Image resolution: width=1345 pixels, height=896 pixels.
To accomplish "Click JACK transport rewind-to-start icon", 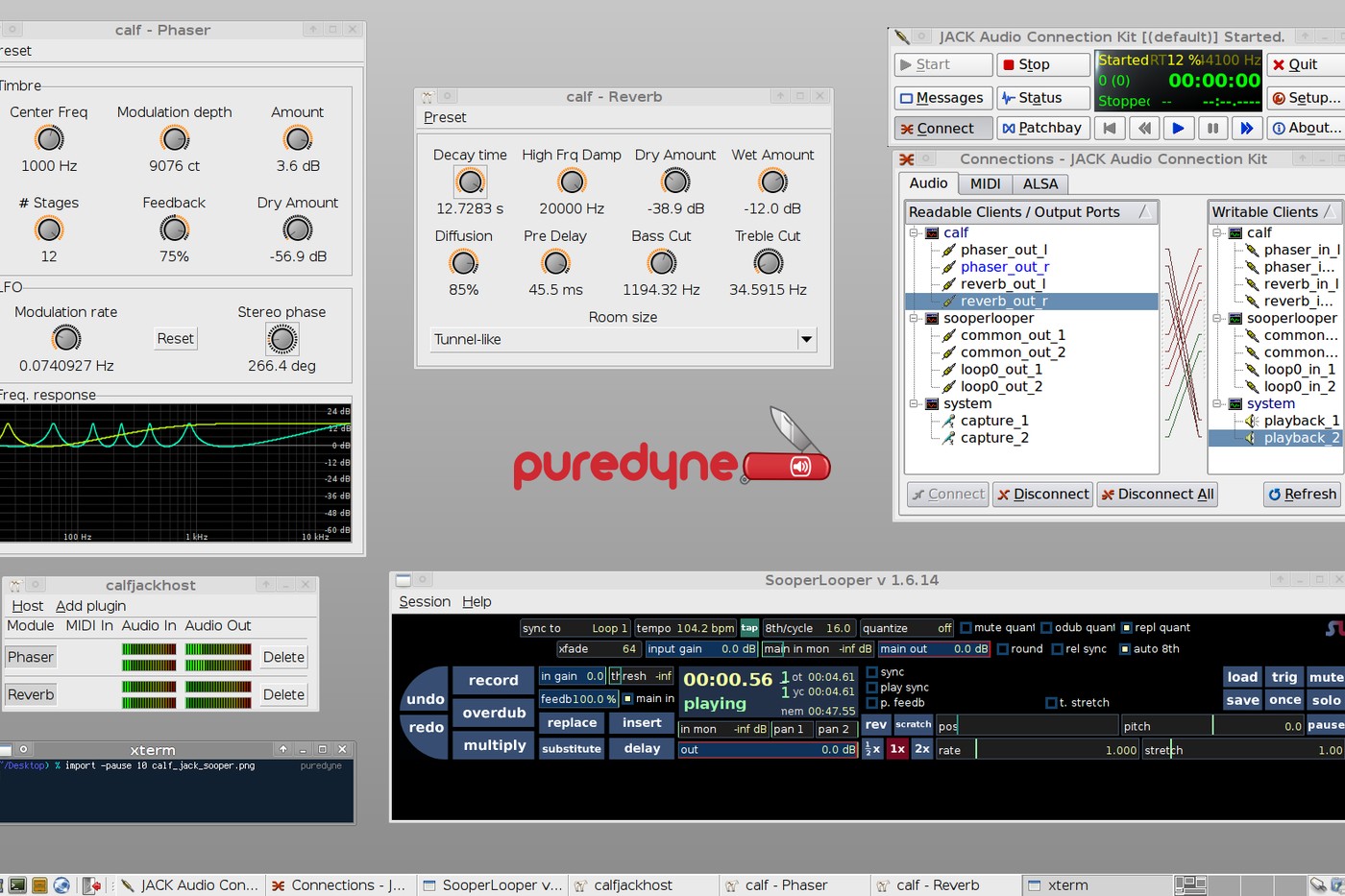I will pos(1110,128).
